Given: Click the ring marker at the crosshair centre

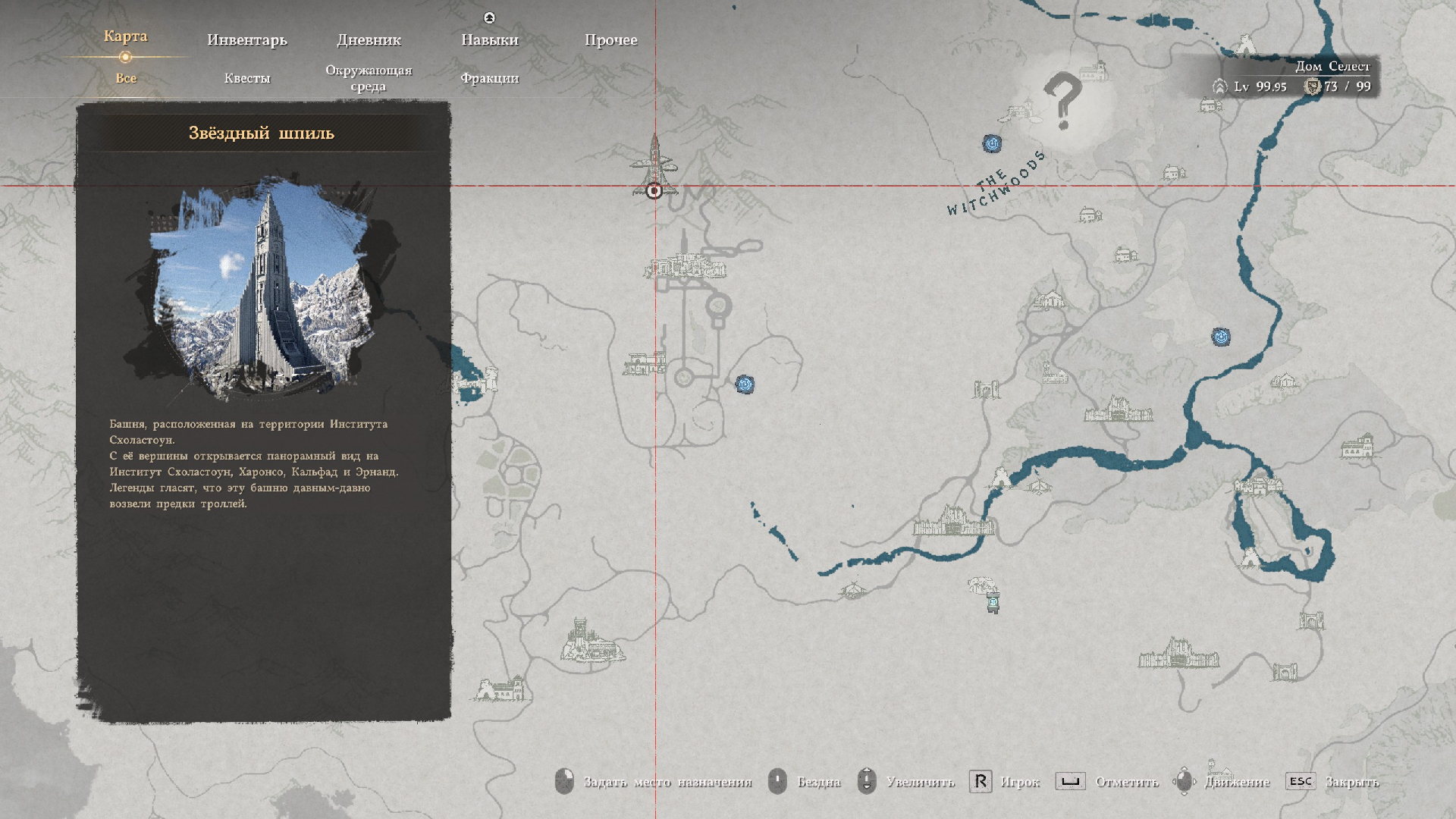Looking at the screenshot, I should click(654, 191).
